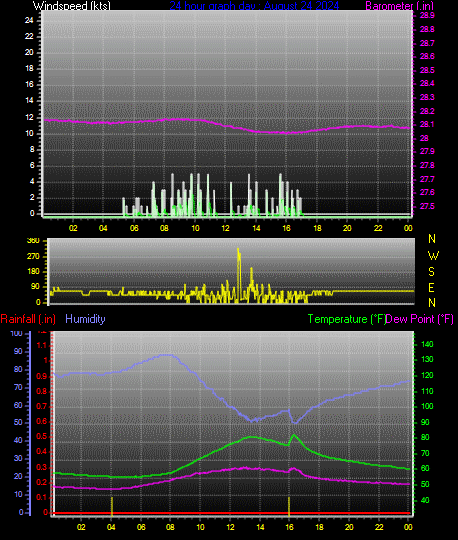
Task: Click the 360 wind direction axis value
Action: pyautogui.click(x=33, y=240)
